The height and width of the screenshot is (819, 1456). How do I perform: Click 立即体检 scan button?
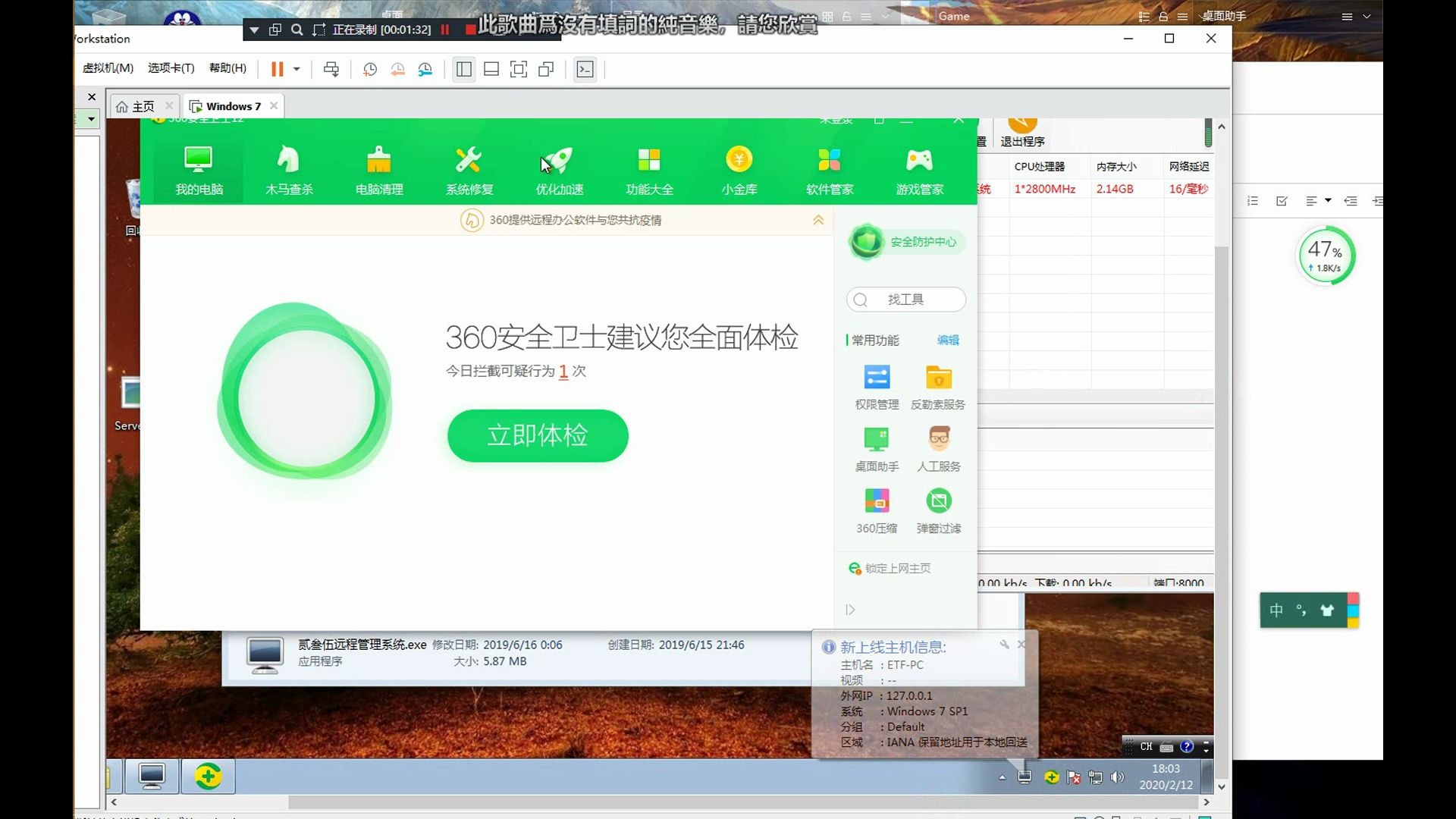538,435
